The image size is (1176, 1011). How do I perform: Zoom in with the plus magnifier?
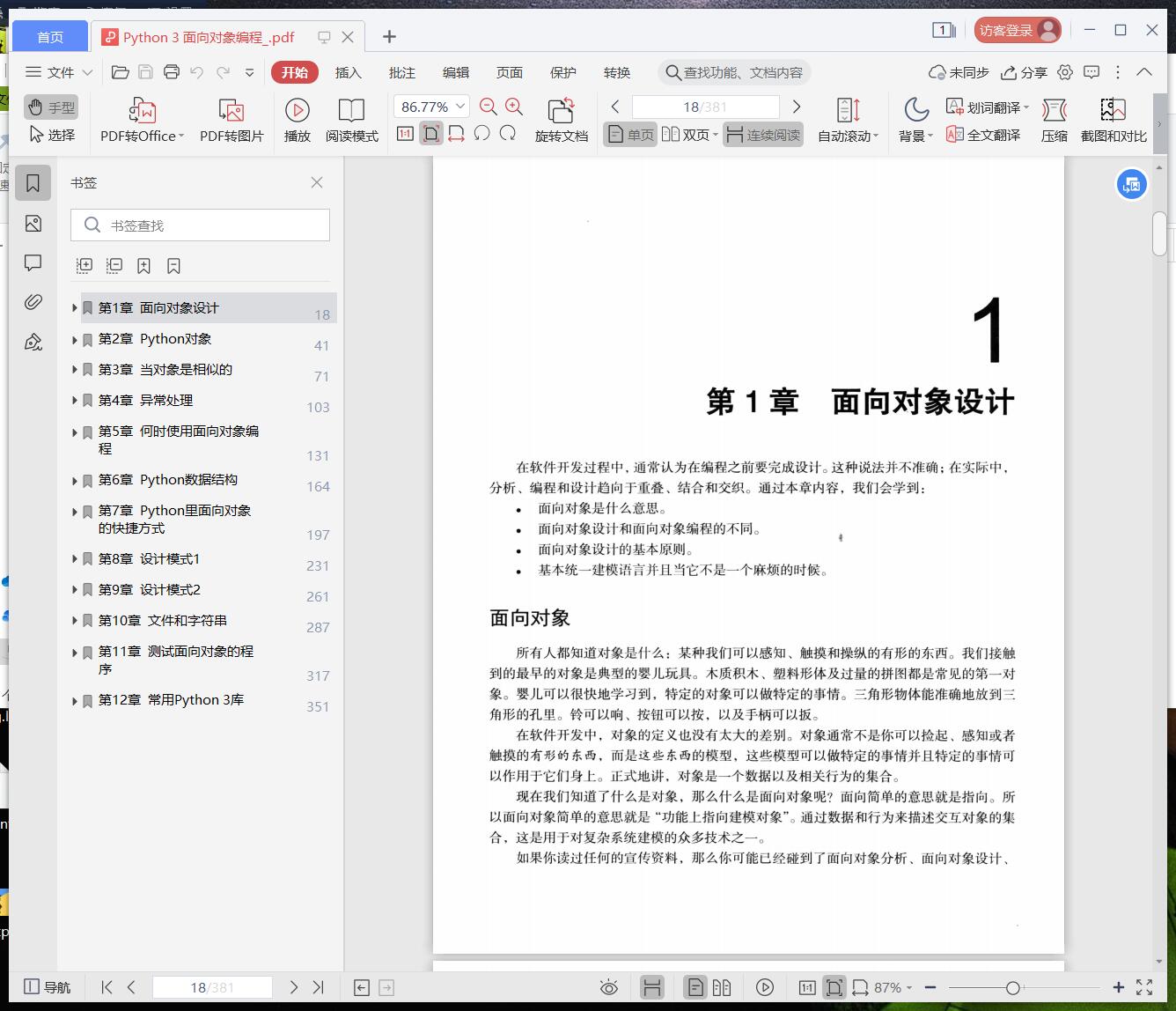514,107
